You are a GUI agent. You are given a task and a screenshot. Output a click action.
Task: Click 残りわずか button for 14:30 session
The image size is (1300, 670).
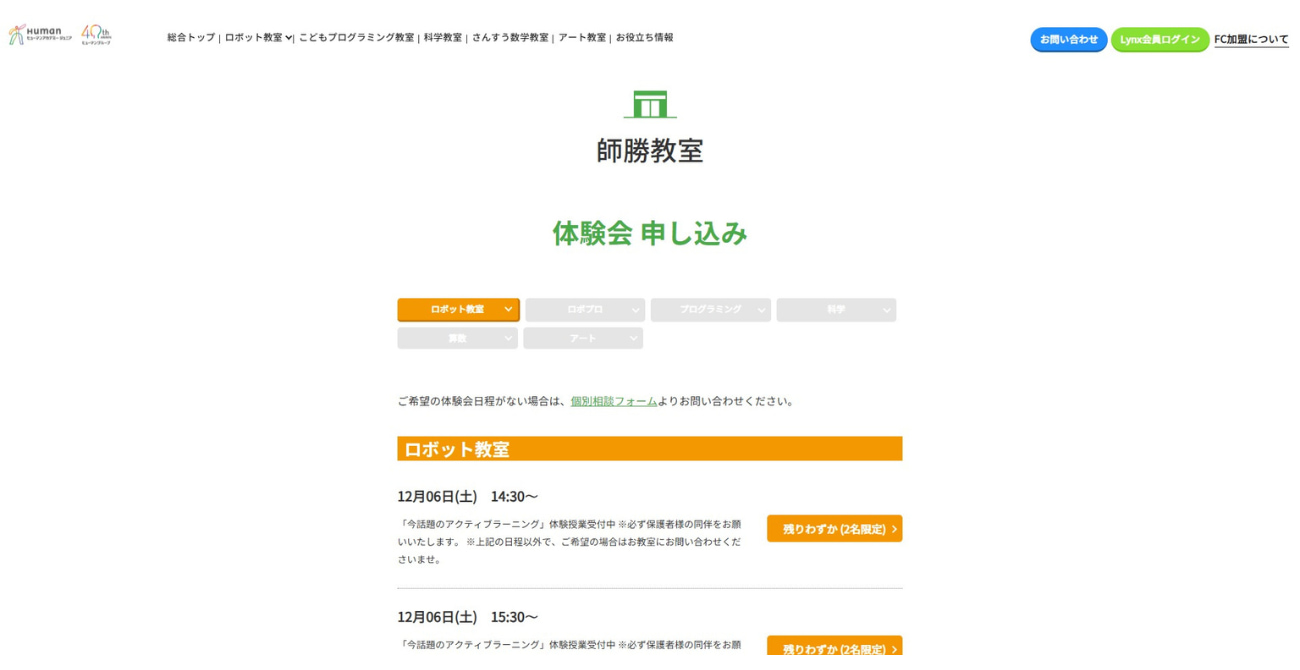point(834,529)
